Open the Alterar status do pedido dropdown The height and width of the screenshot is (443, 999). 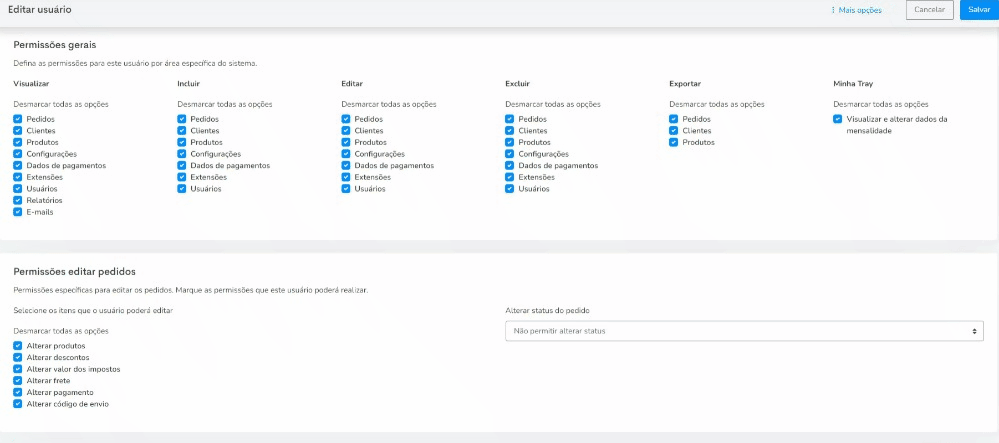coord(744,331)
